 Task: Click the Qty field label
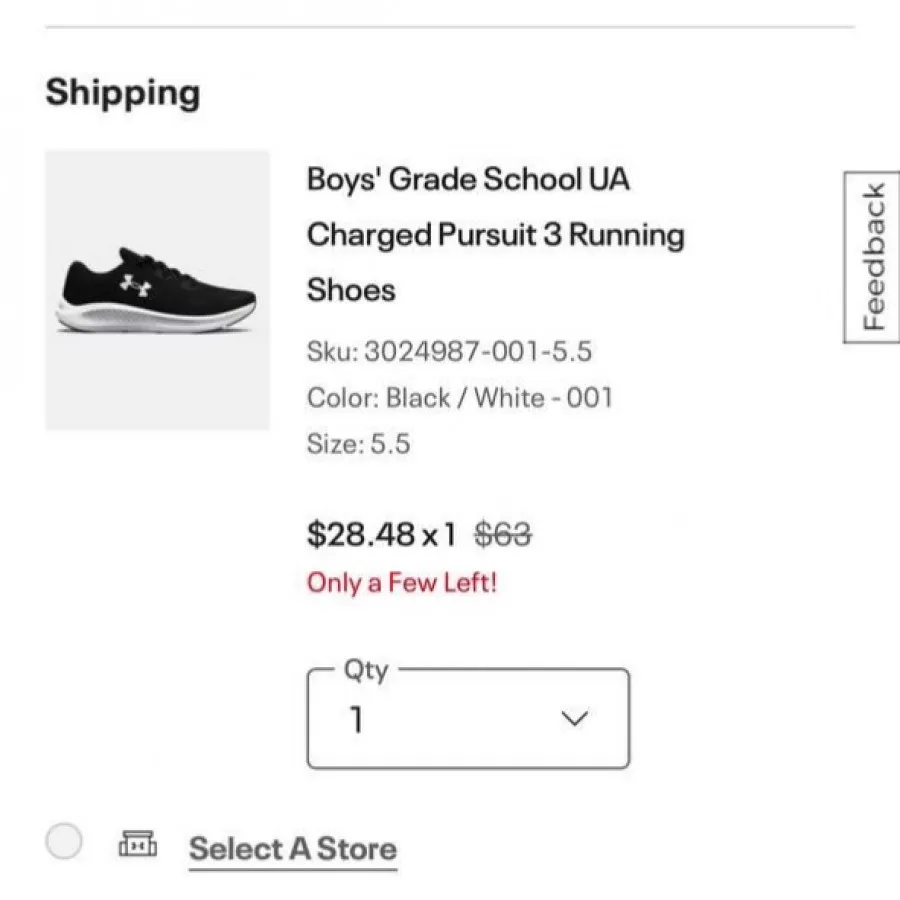(366, 670)
